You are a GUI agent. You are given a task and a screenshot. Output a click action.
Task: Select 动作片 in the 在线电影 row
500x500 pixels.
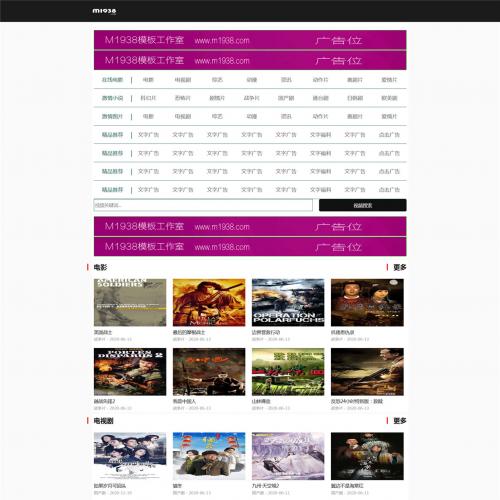click(x=320, y=80)
